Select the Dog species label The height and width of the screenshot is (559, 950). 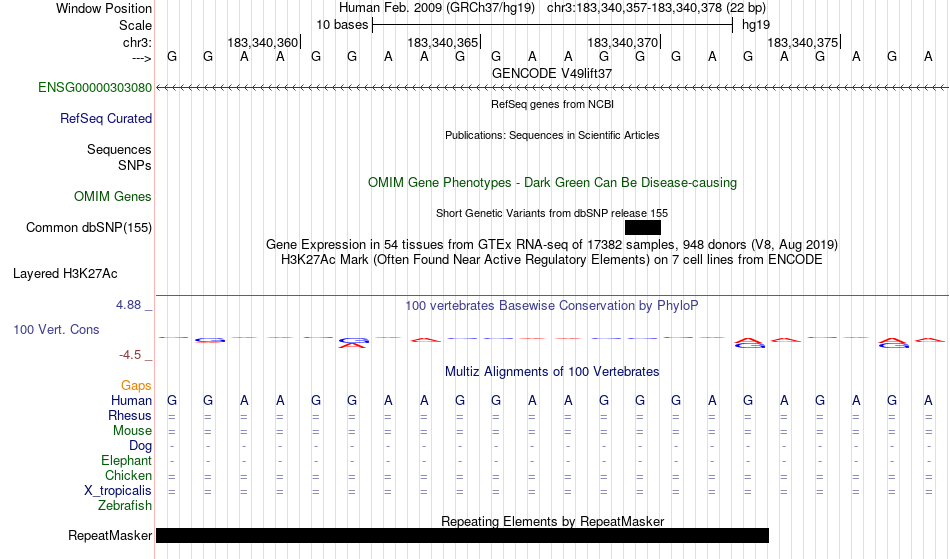coord(141,446)
